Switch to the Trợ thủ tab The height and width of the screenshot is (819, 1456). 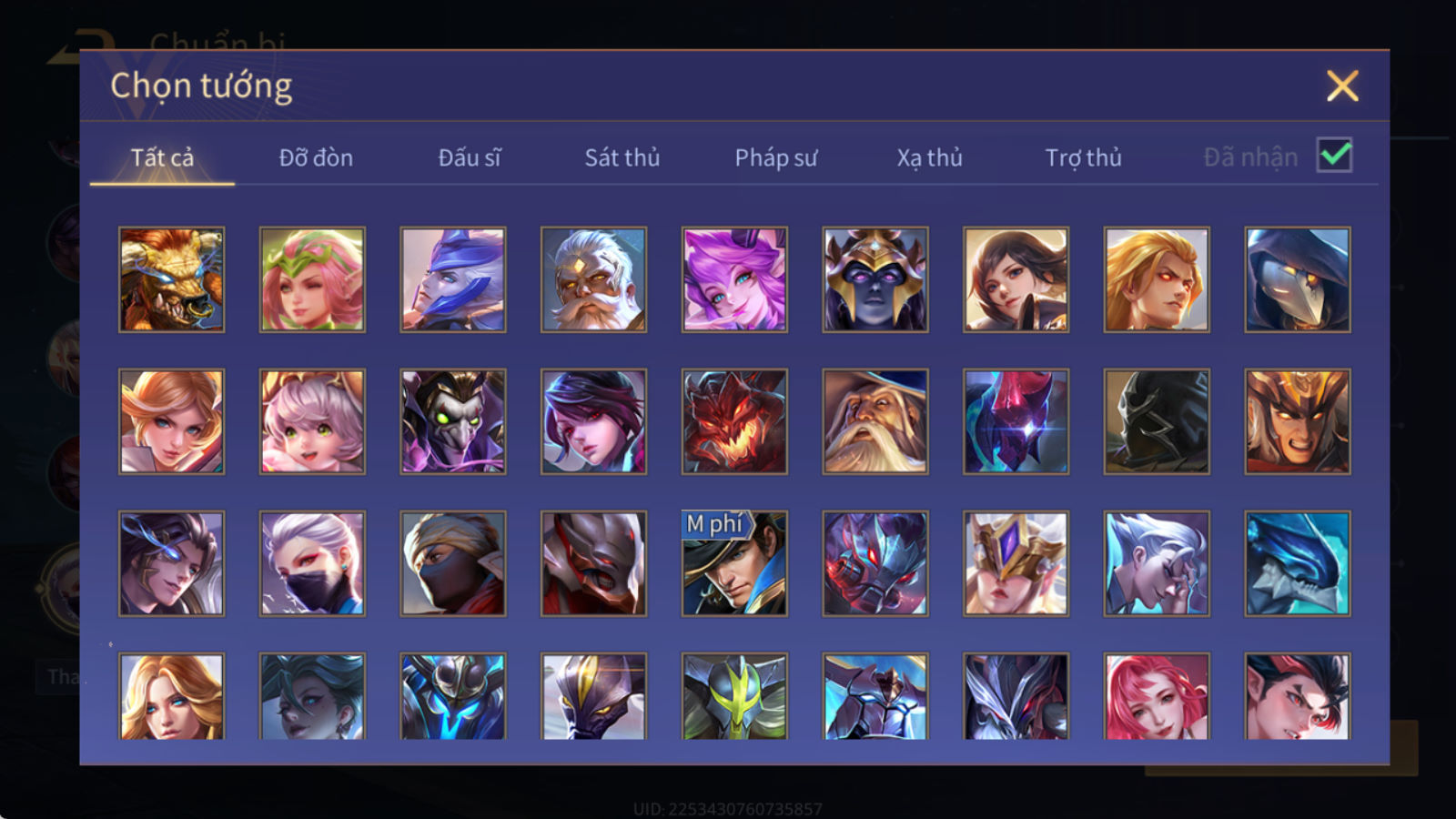1083,157
